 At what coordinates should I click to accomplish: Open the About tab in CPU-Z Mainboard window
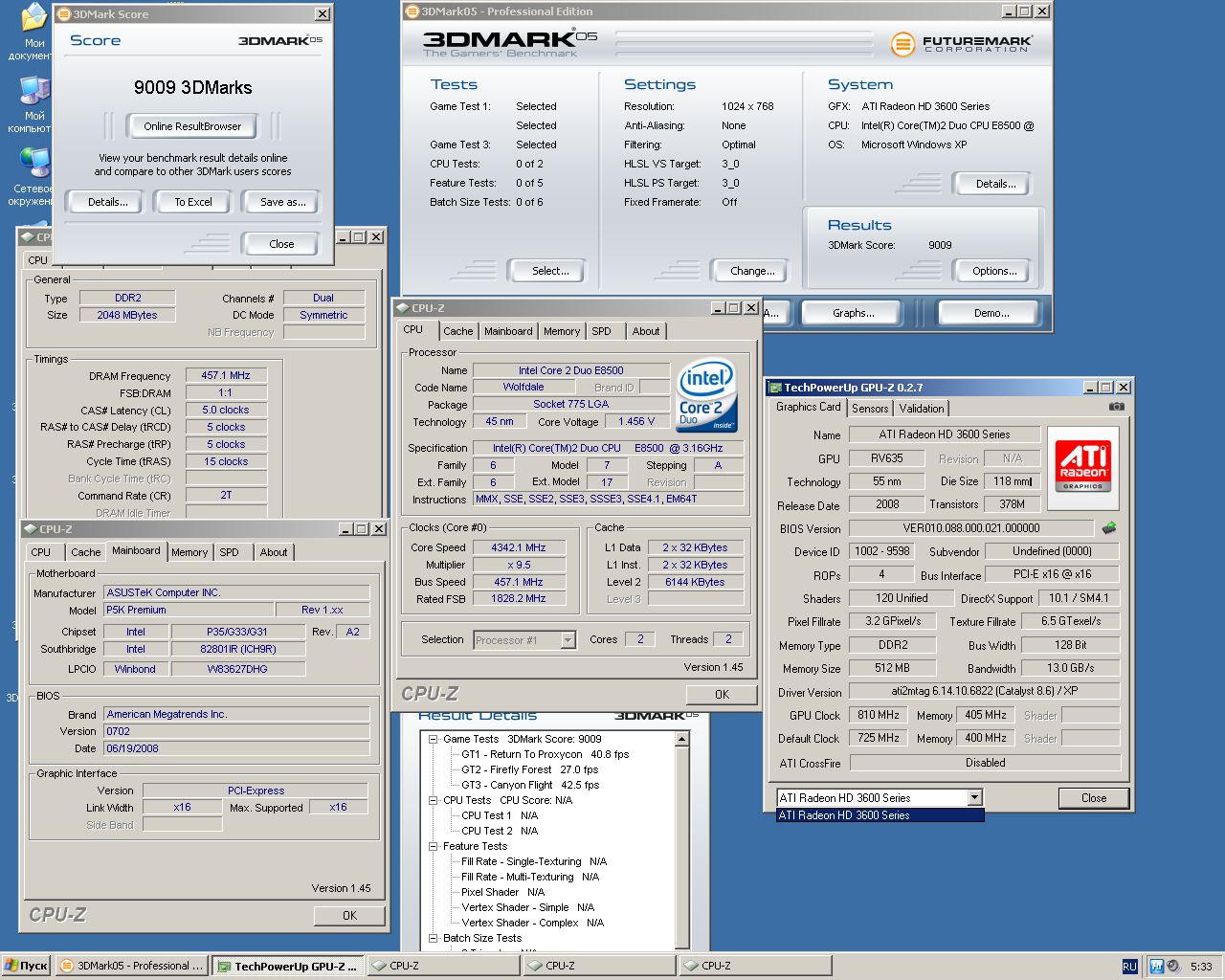274,552
